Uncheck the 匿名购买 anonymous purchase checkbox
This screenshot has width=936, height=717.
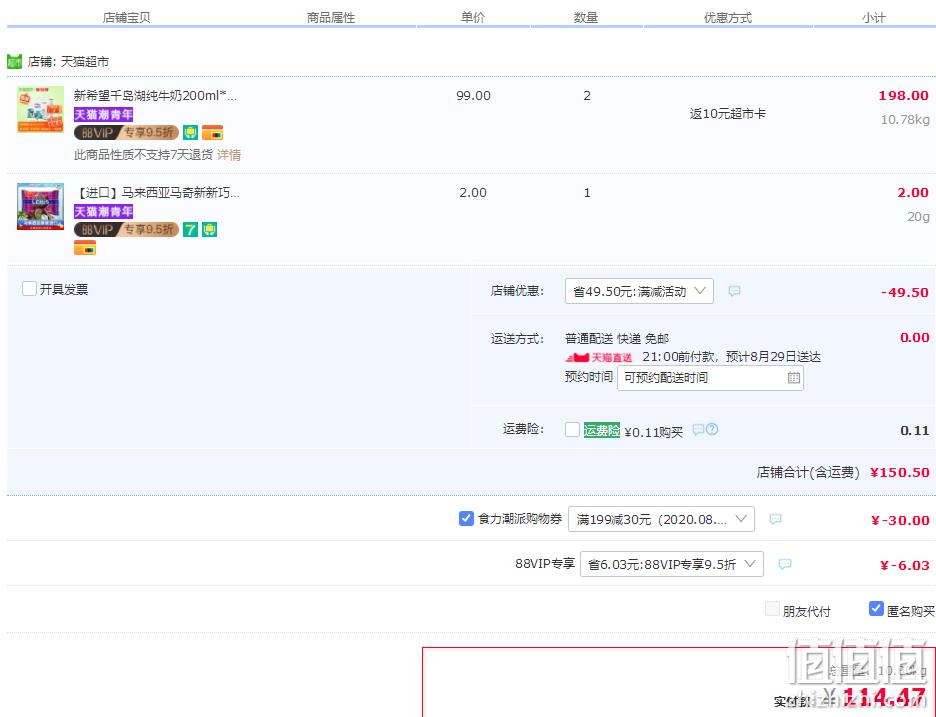(876, 608)
